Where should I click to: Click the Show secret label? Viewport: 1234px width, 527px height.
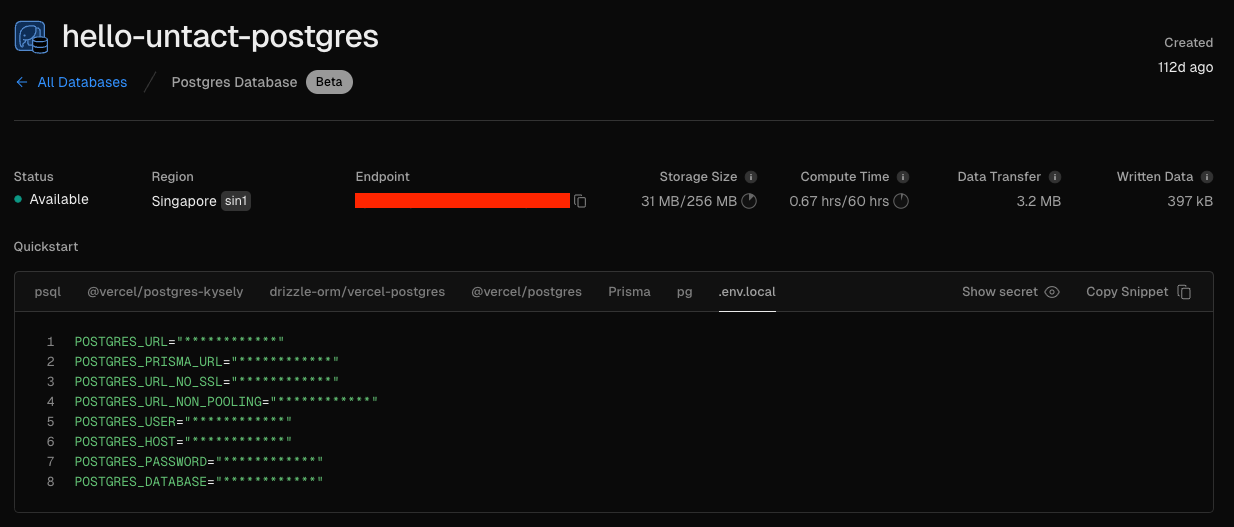[1000, 292]
